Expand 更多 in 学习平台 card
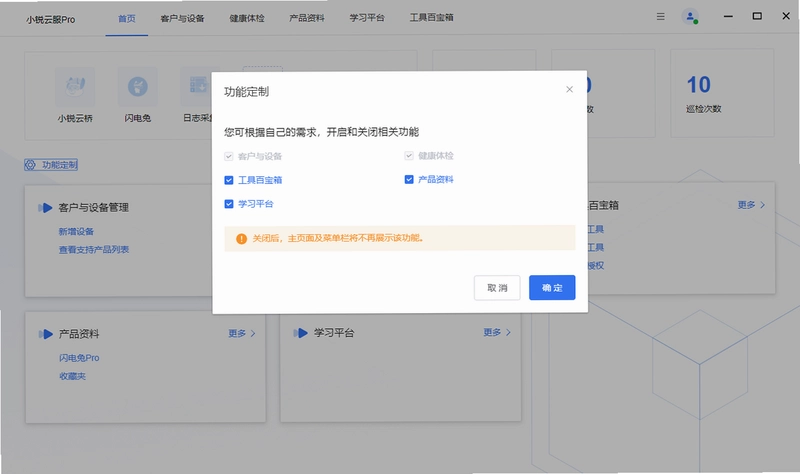This screenshot has width=800, height=474. (x=497, y=332)
